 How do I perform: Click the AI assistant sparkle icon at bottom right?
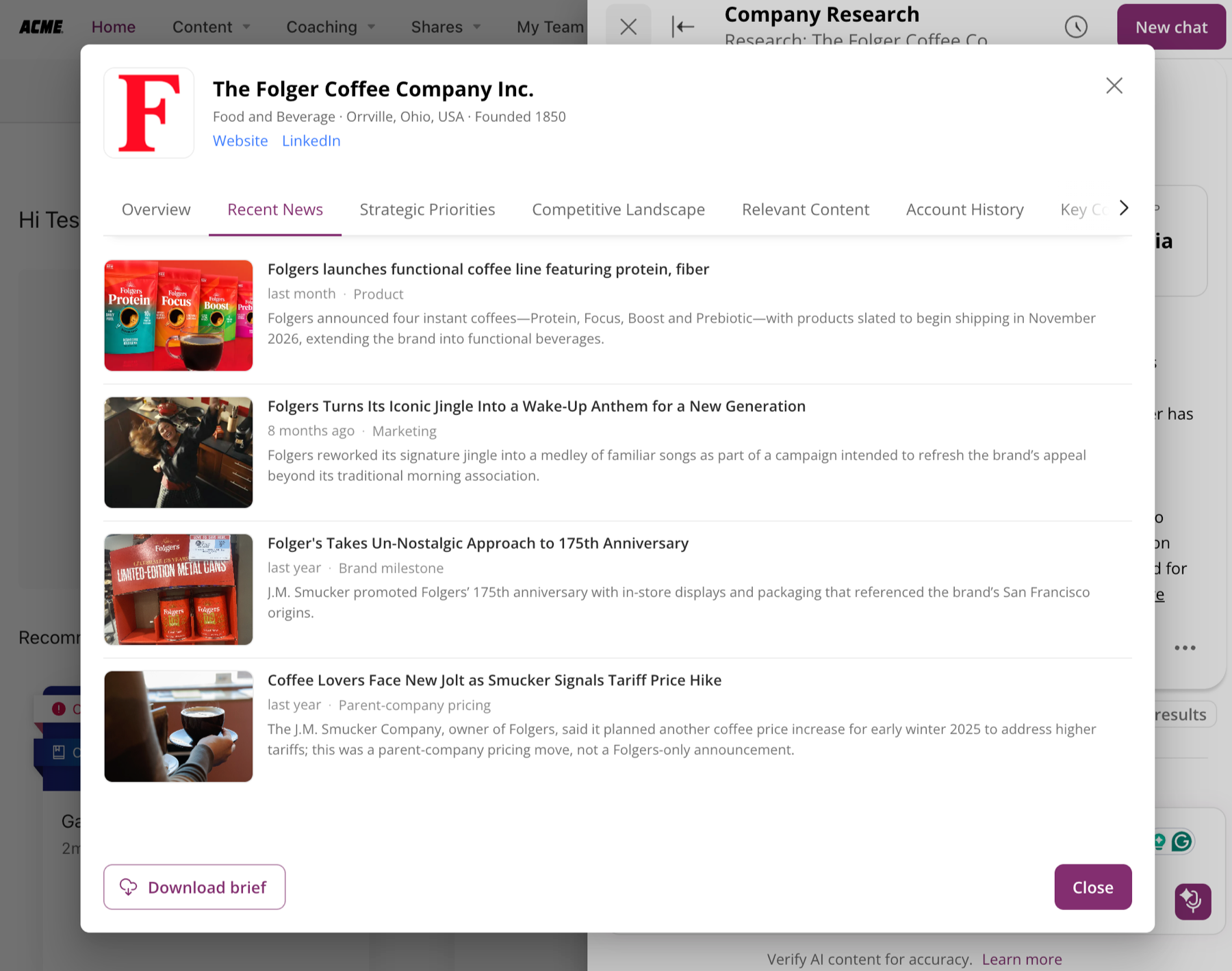click(x=1193, y=901)
